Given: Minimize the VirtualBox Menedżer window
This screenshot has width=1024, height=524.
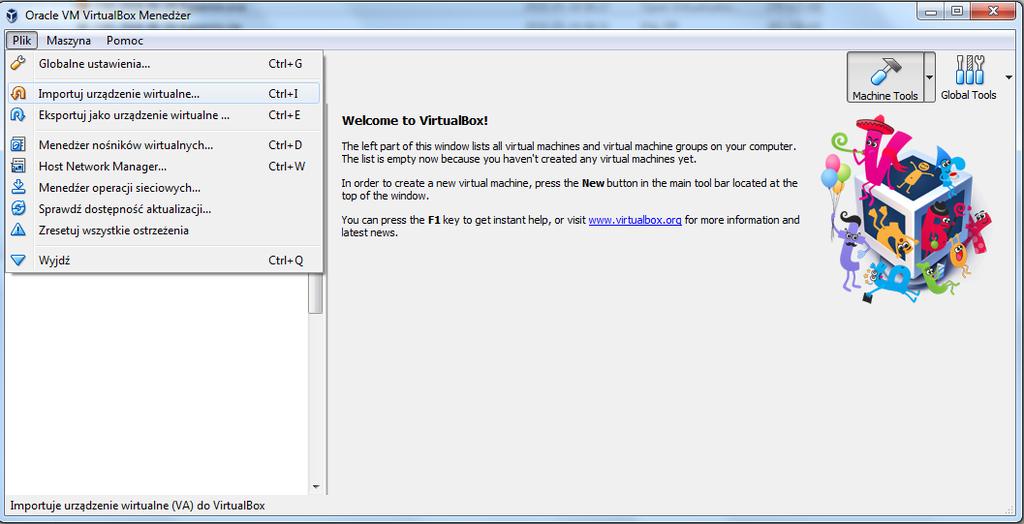Looking at the screenshot, I should (x=930, y=12).
